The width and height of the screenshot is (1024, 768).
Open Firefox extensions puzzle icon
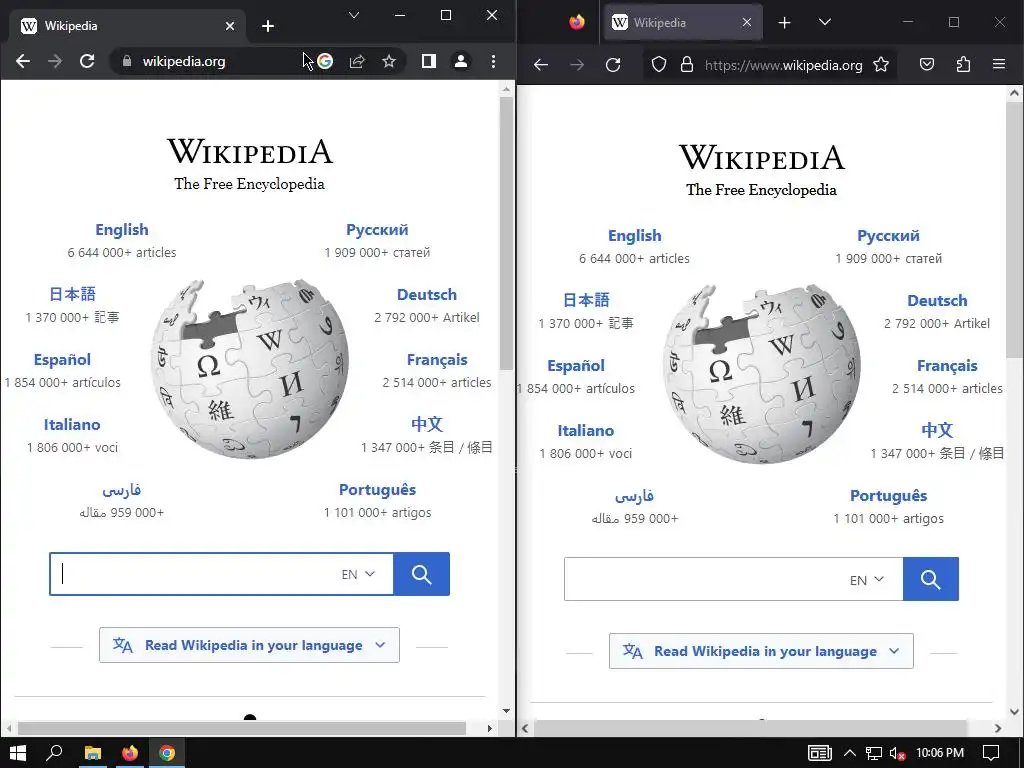[x=963, y=65]
